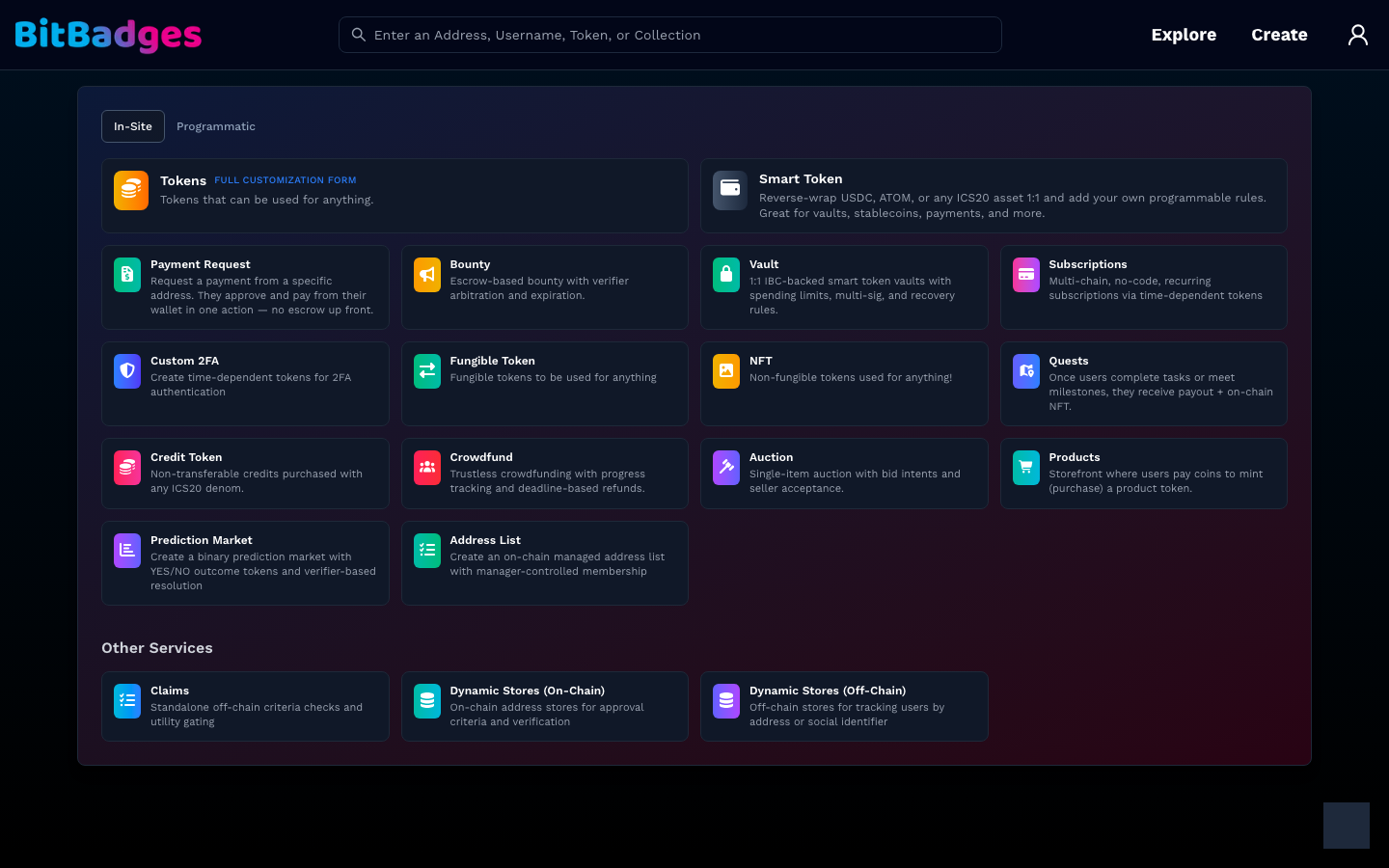Click the Dynamic Stores (On-Chain) database icon
The image size is (1389, 868).
pyautogui.click(x=427, y=701)
